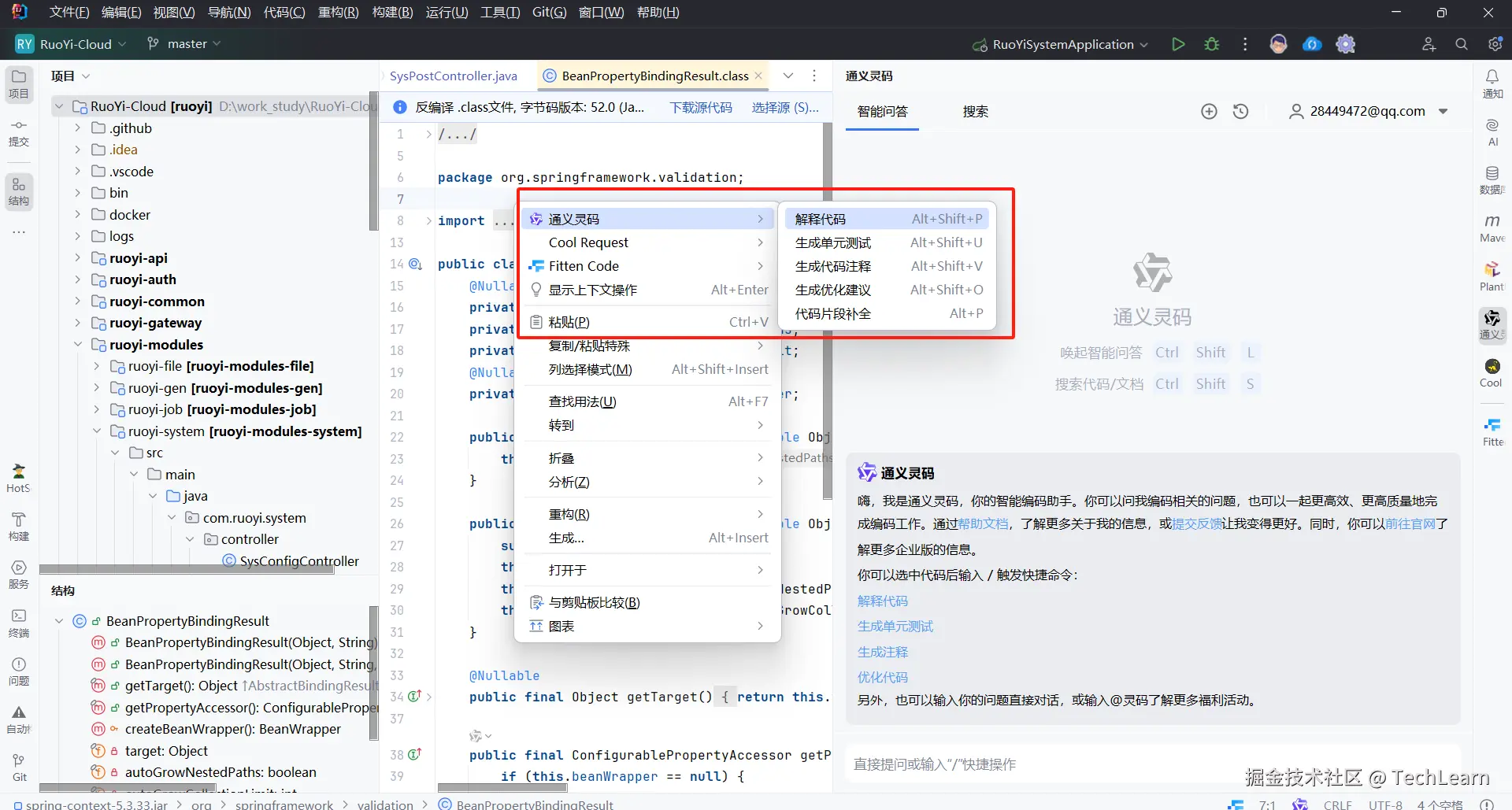Open the Database tool window icon
Viewport: 1512px width, 810px height.
(1492, 179)
